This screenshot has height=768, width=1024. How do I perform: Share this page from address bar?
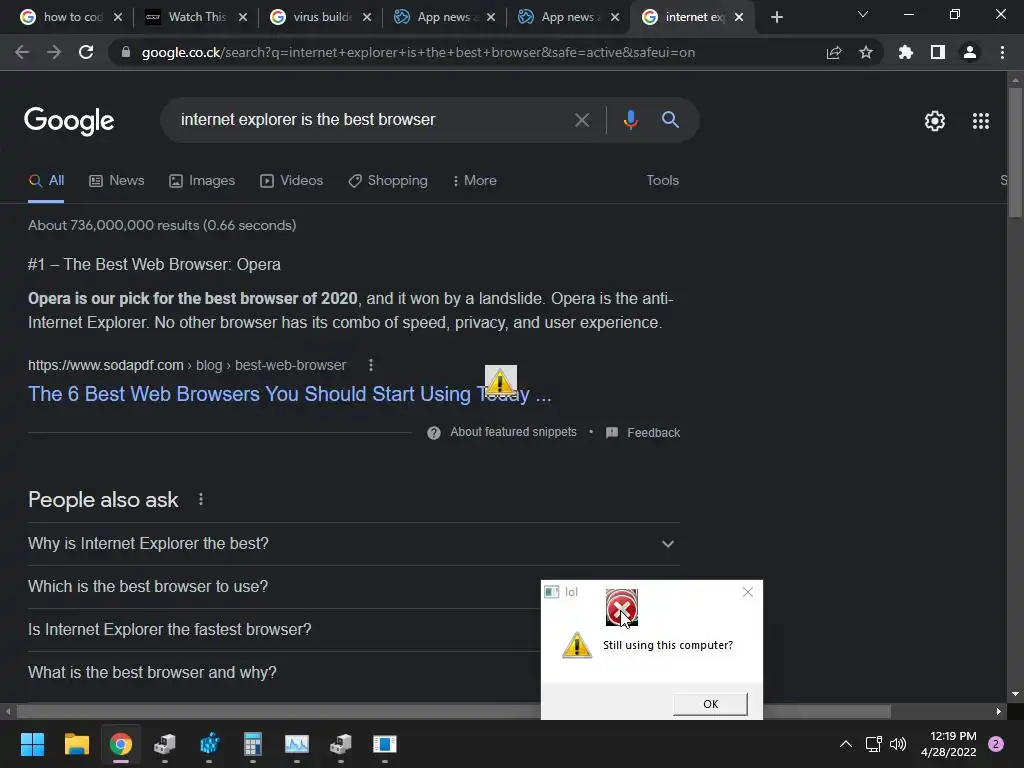click(x=834, y=52)
